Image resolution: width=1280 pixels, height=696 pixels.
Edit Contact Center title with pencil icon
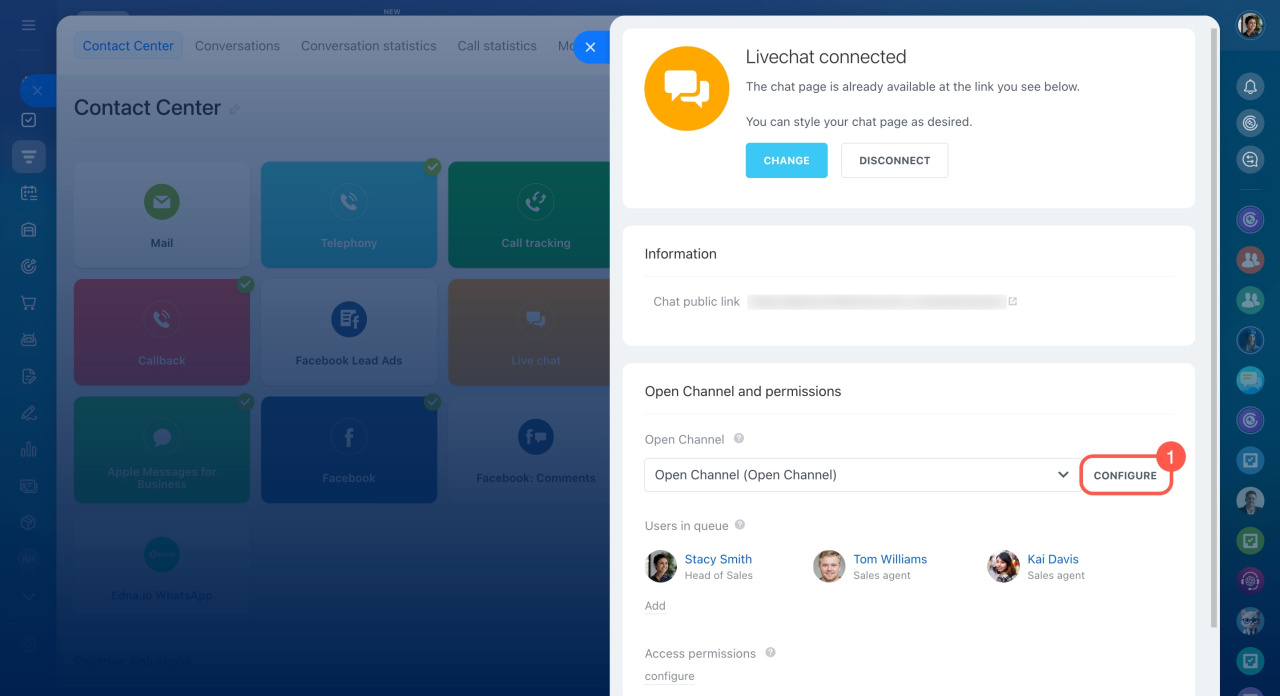coord(234,109)
